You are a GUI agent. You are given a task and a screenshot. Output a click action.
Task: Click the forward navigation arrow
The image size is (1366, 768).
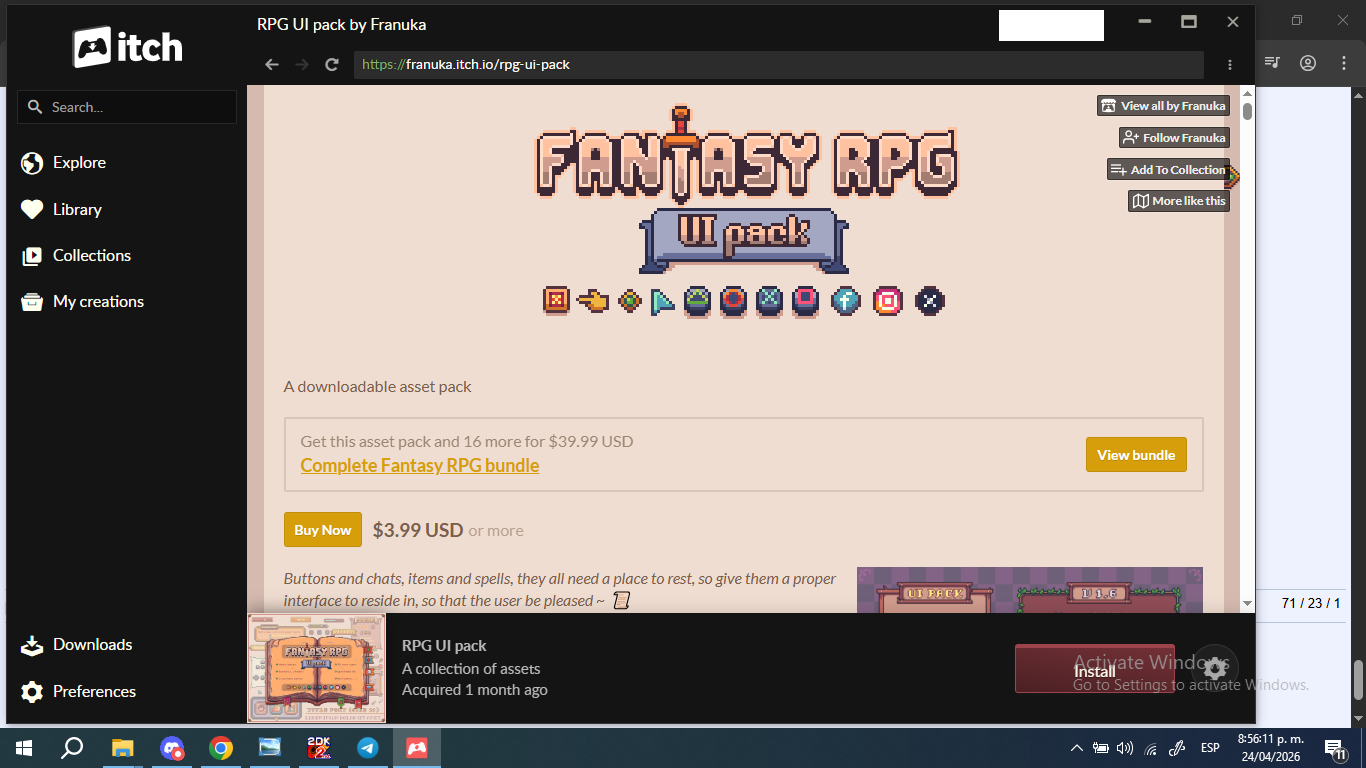point(301,64)
